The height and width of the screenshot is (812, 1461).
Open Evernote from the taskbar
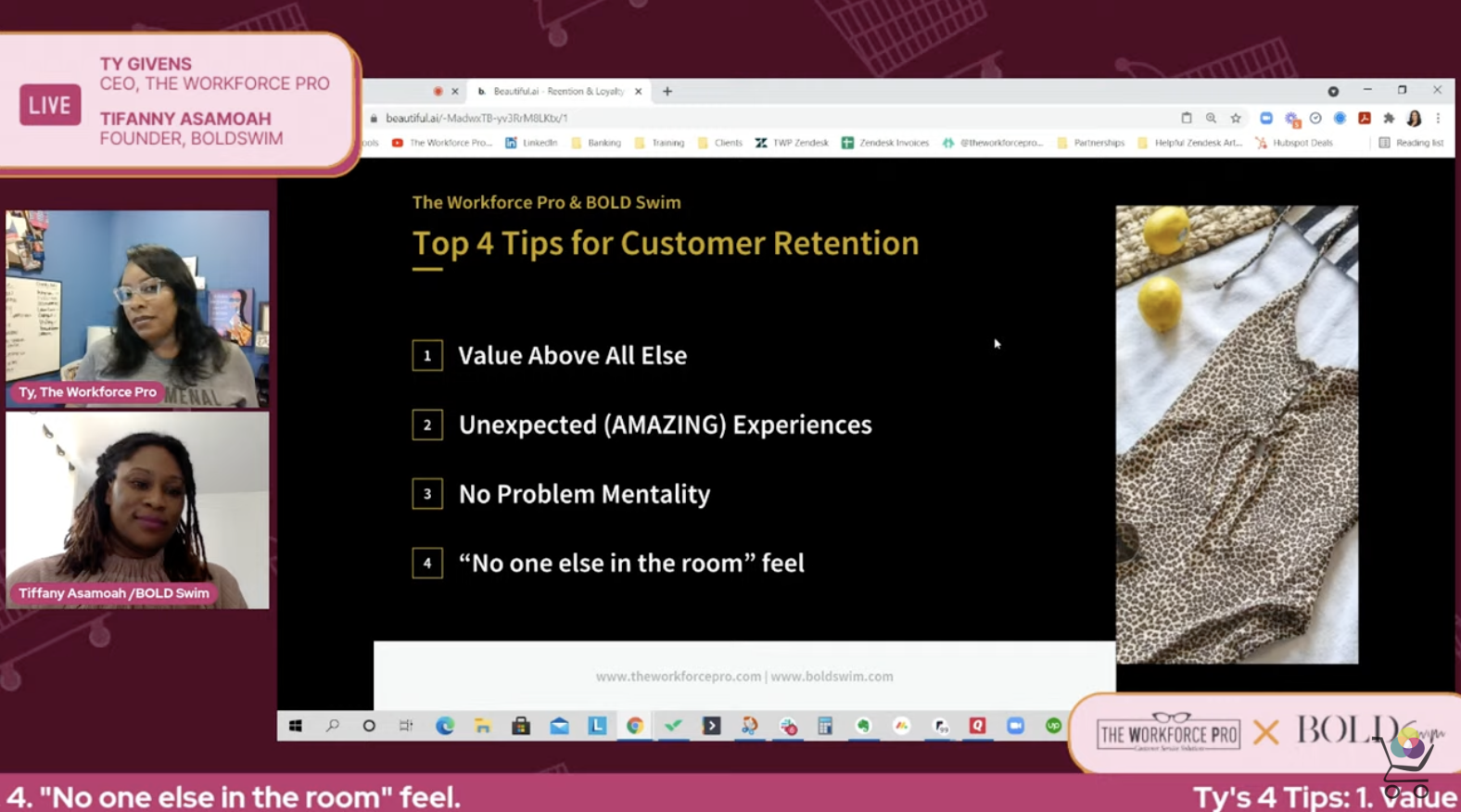[863, 726]
